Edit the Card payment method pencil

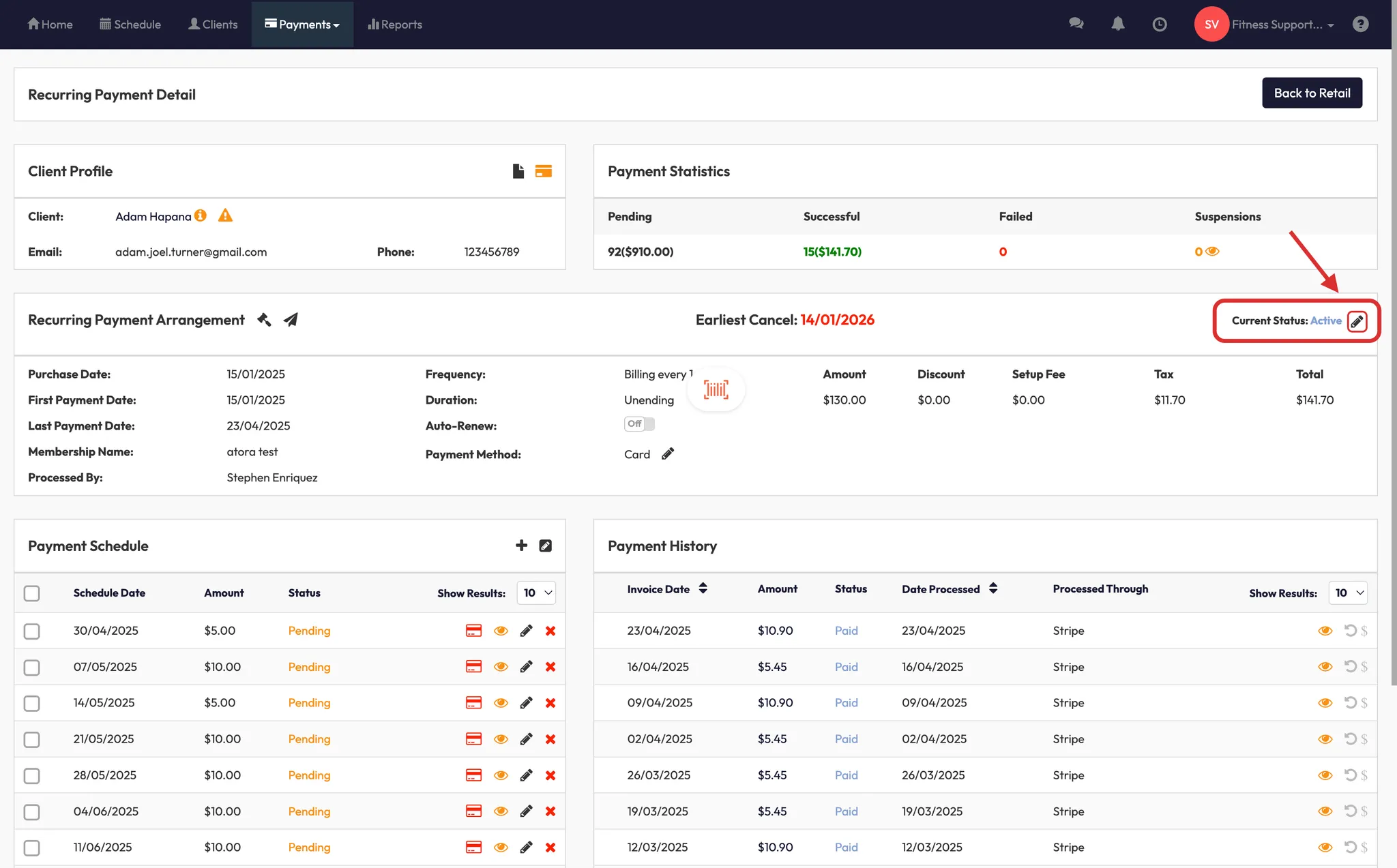coord(668,454)
